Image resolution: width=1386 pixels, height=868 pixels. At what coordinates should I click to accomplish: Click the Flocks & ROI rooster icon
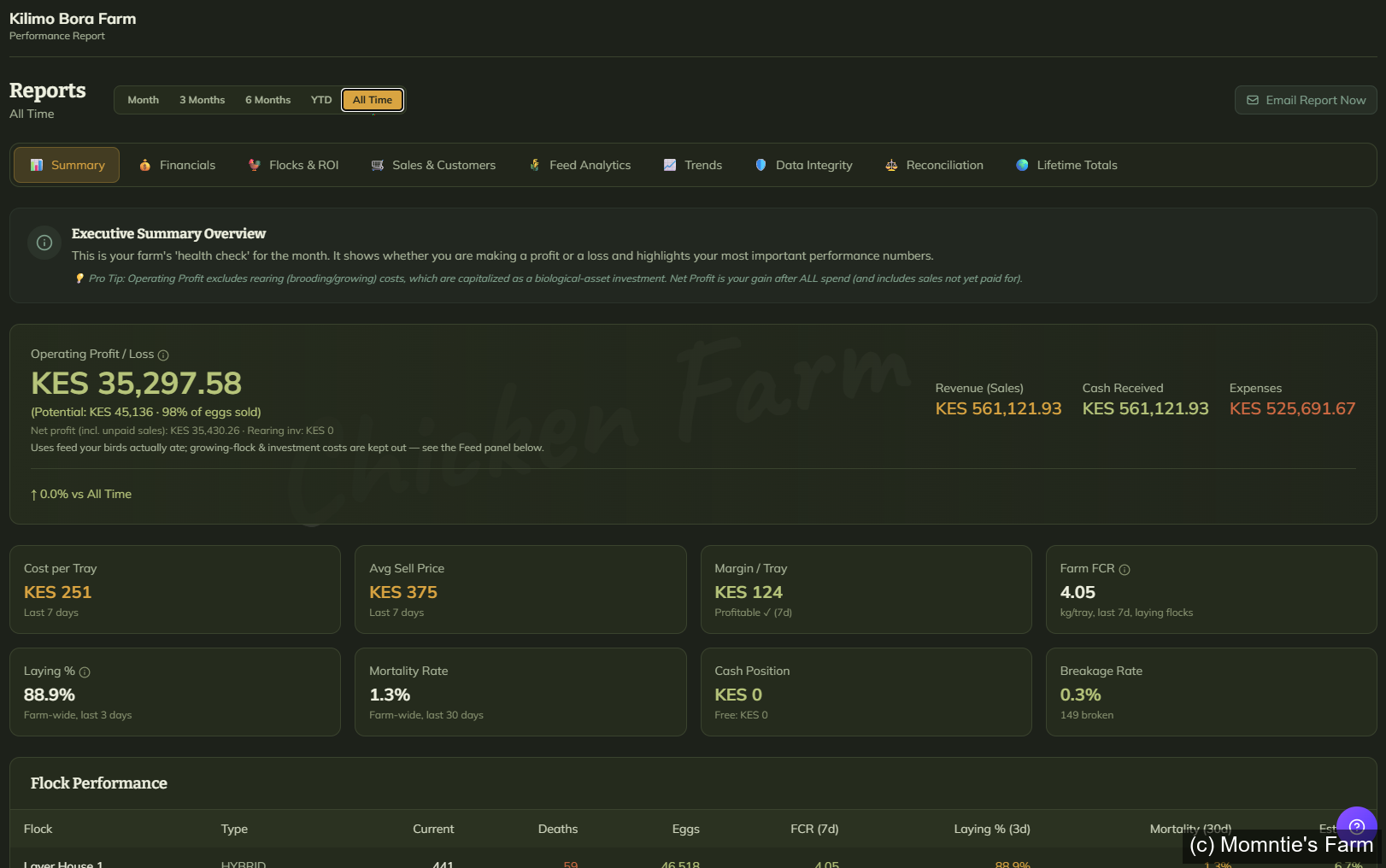255,165
